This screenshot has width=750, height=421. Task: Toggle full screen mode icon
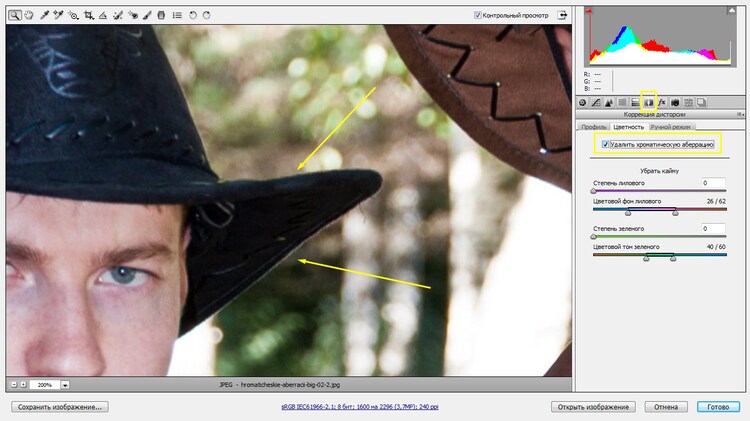pos(562,15)
